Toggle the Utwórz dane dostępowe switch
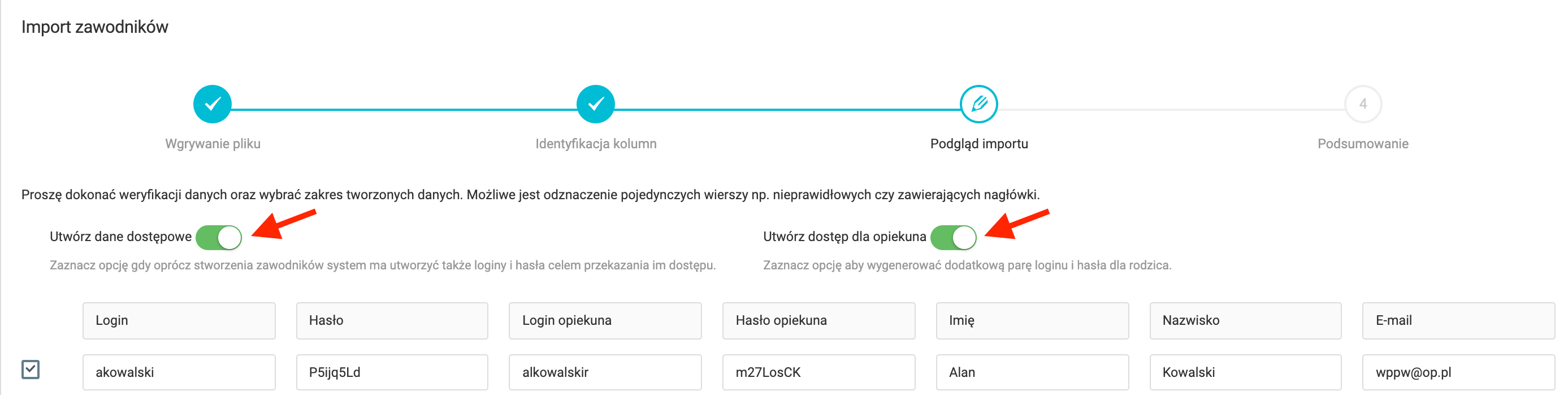This screenshot has width=1568, height=395. point(219,238)
